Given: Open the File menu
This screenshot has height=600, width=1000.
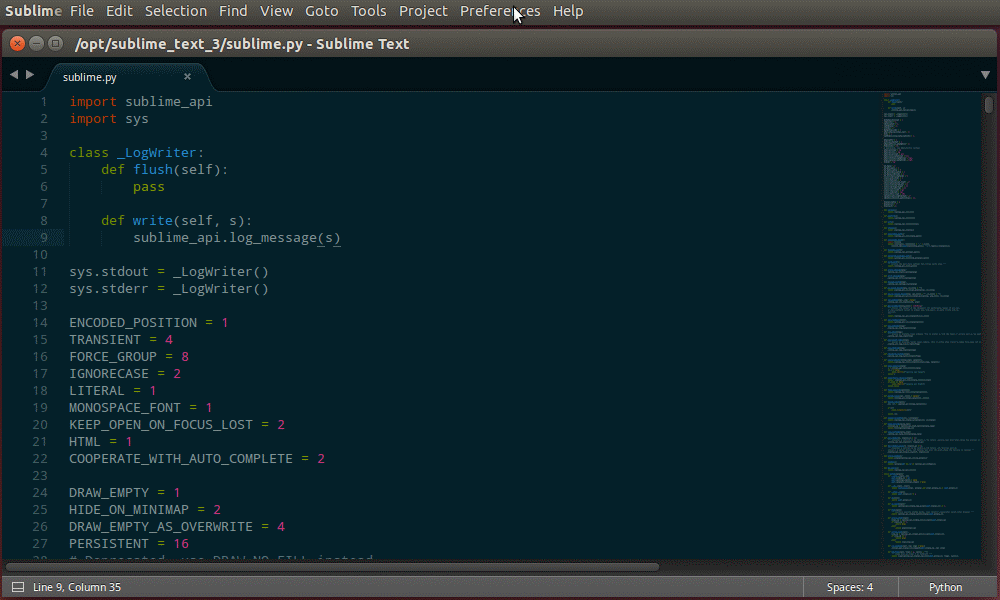Looking at the screenshot, I should point(82,11).
